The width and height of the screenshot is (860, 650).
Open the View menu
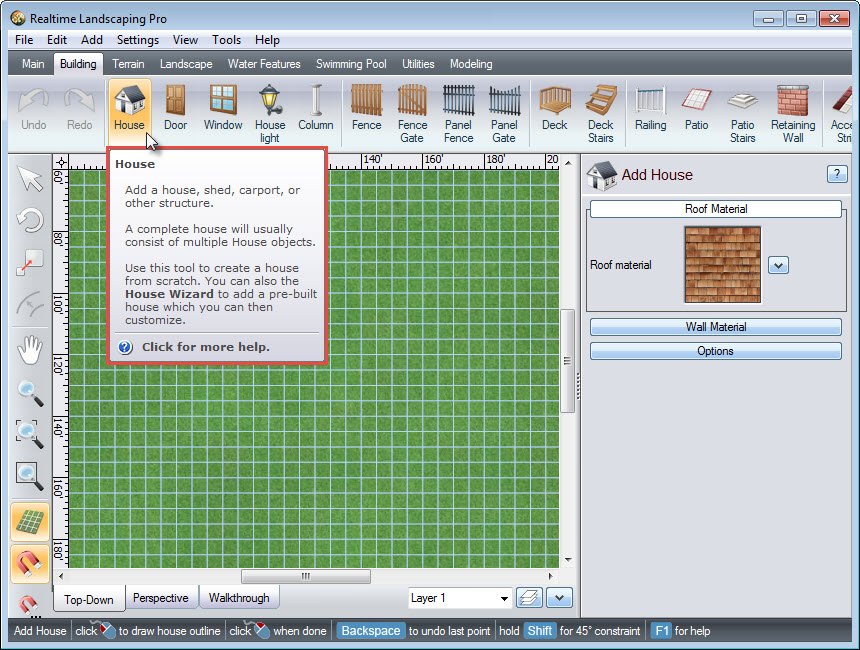pos(185,40)
